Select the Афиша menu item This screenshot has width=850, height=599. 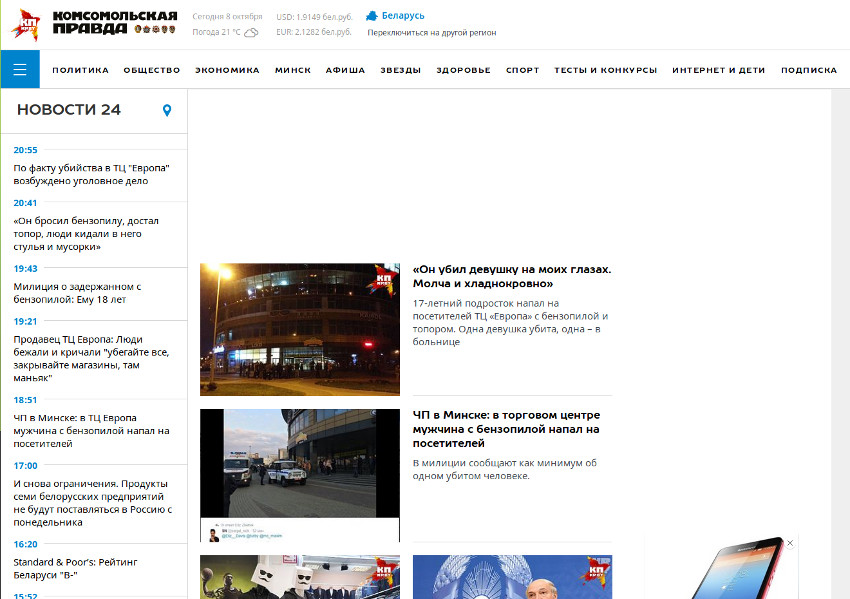(345, 70)
